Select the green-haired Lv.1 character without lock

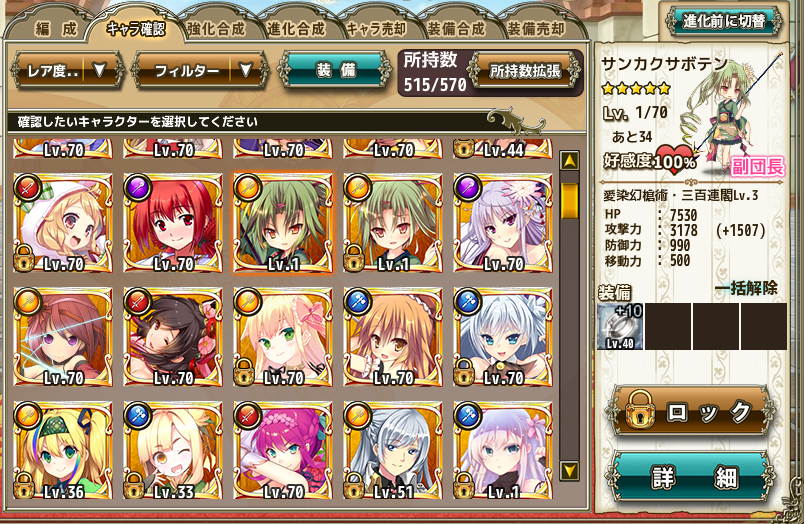pyautogui.click(x=283, y=223)
